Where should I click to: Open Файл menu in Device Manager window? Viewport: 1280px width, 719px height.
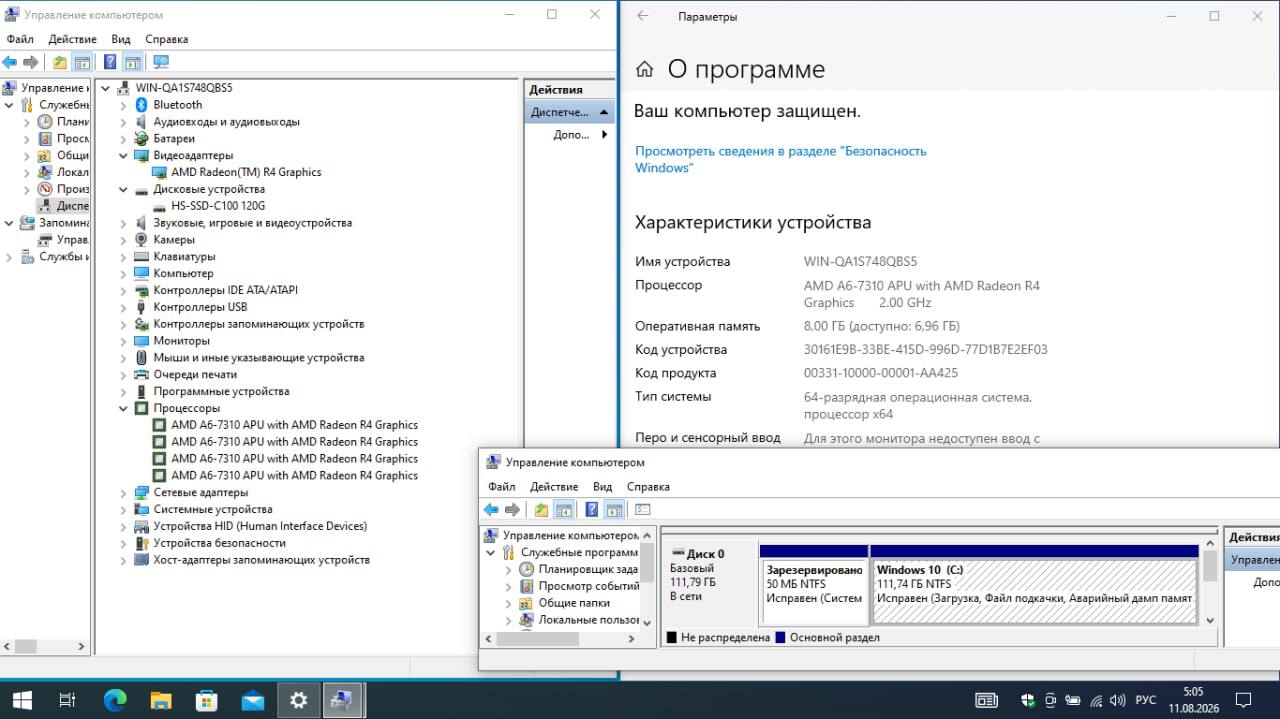coord(20,39)
